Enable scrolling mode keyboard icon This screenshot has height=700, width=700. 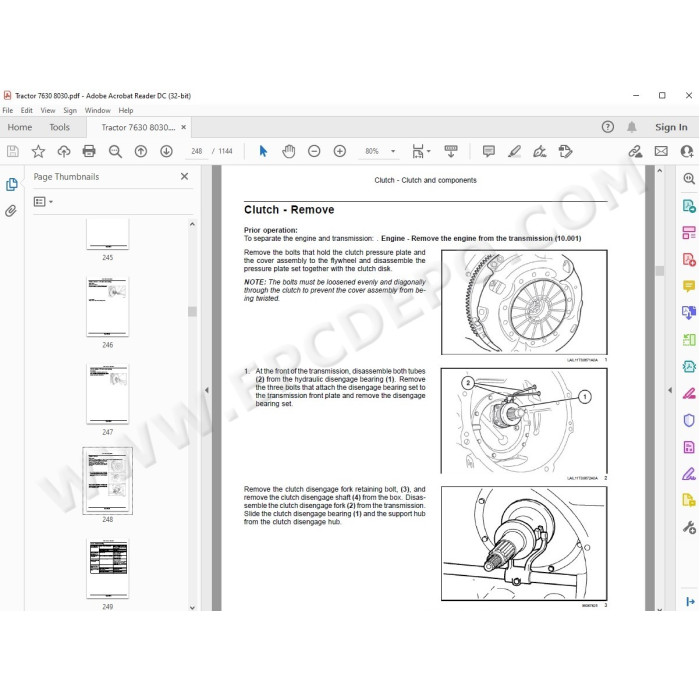[x=451, y=151]
